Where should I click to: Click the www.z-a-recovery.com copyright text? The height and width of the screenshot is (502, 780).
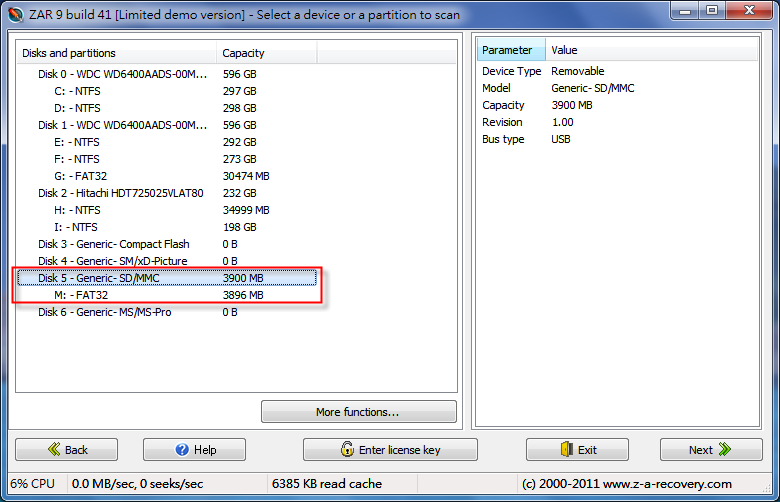point(627,484)
